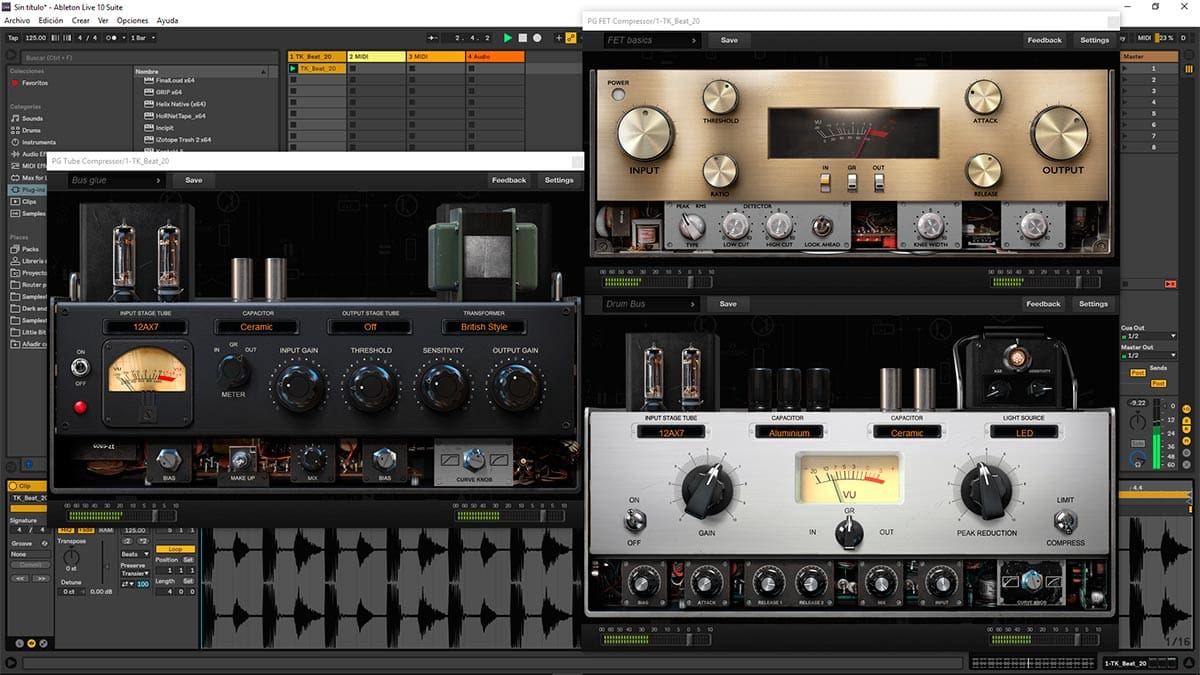The image size is (1200, 675).
Task: Open the Bus glue preset selector
Action: pos(116,180)
